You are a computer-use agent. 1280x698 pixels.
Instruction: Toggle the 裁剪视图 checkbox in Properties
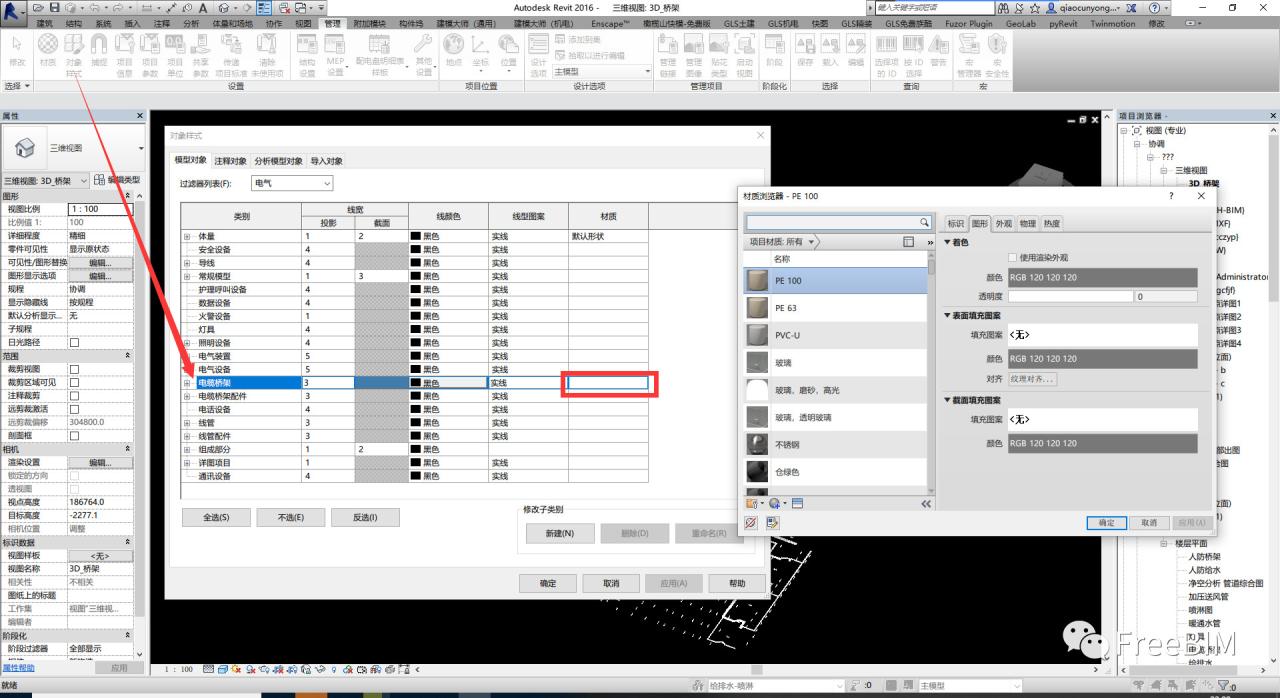click(74, 369)
